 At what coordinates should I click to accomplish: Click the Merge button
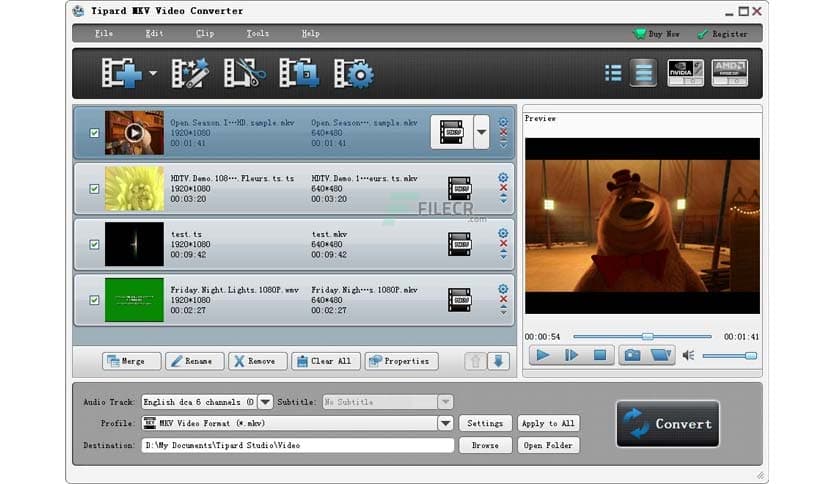pyautogui.click(x=131, y=361)
